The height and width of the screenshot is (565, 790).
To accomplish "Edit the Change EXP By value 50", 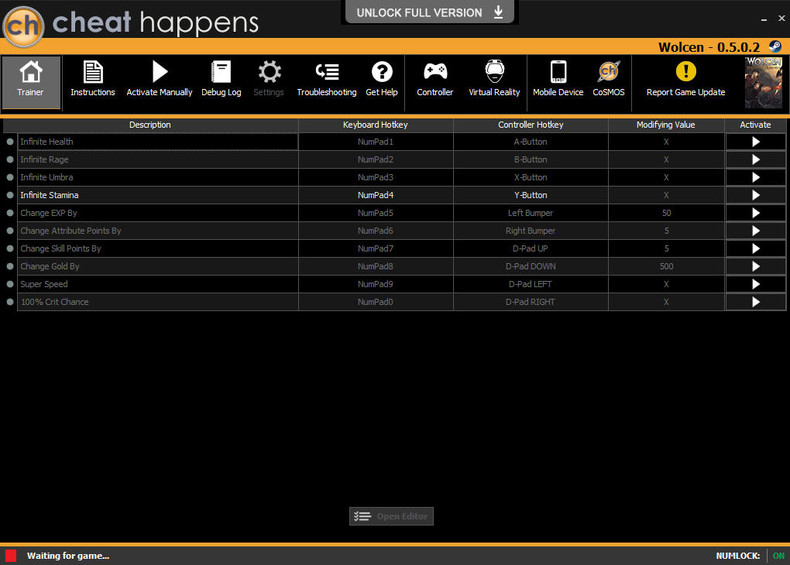I will [666, 213].
